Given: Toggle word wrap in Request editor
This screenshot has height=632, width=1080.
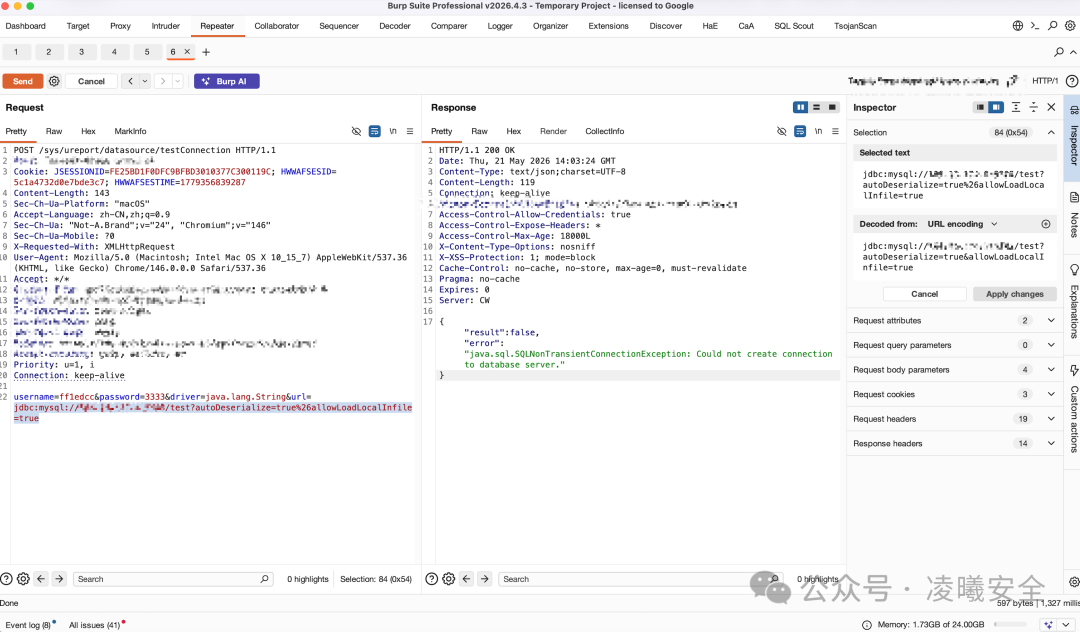Looking at the screenshot, I should 375,131.
